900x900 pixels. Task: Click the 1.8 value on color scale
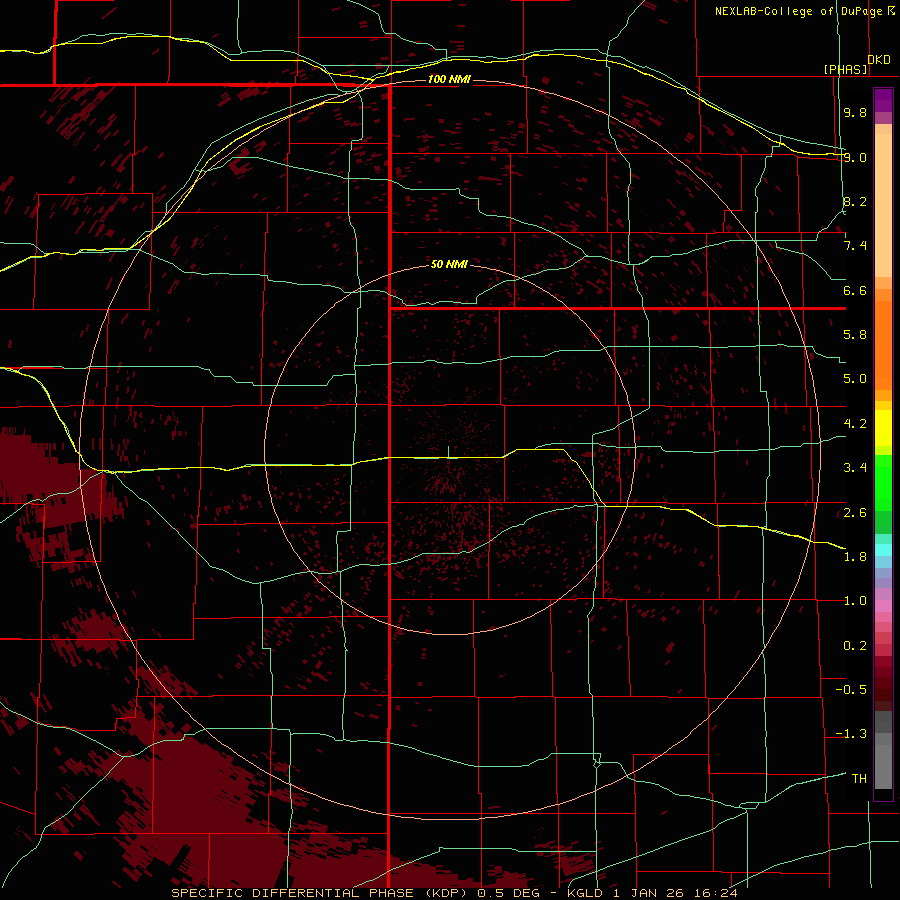point(855,557)
